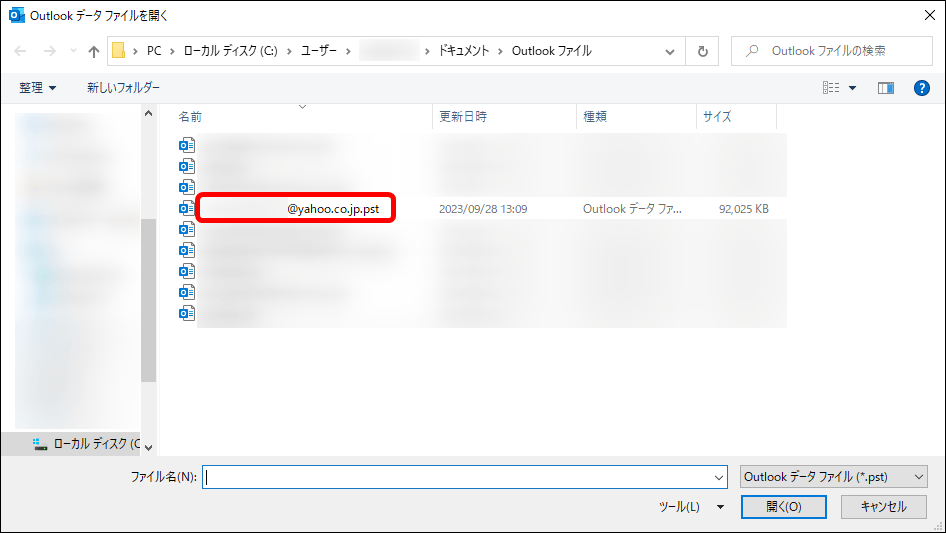The width and height of the screenshot is (946, 533).
Task: Click 新しいフォルダー button
Action: click(x=124, y=88)
